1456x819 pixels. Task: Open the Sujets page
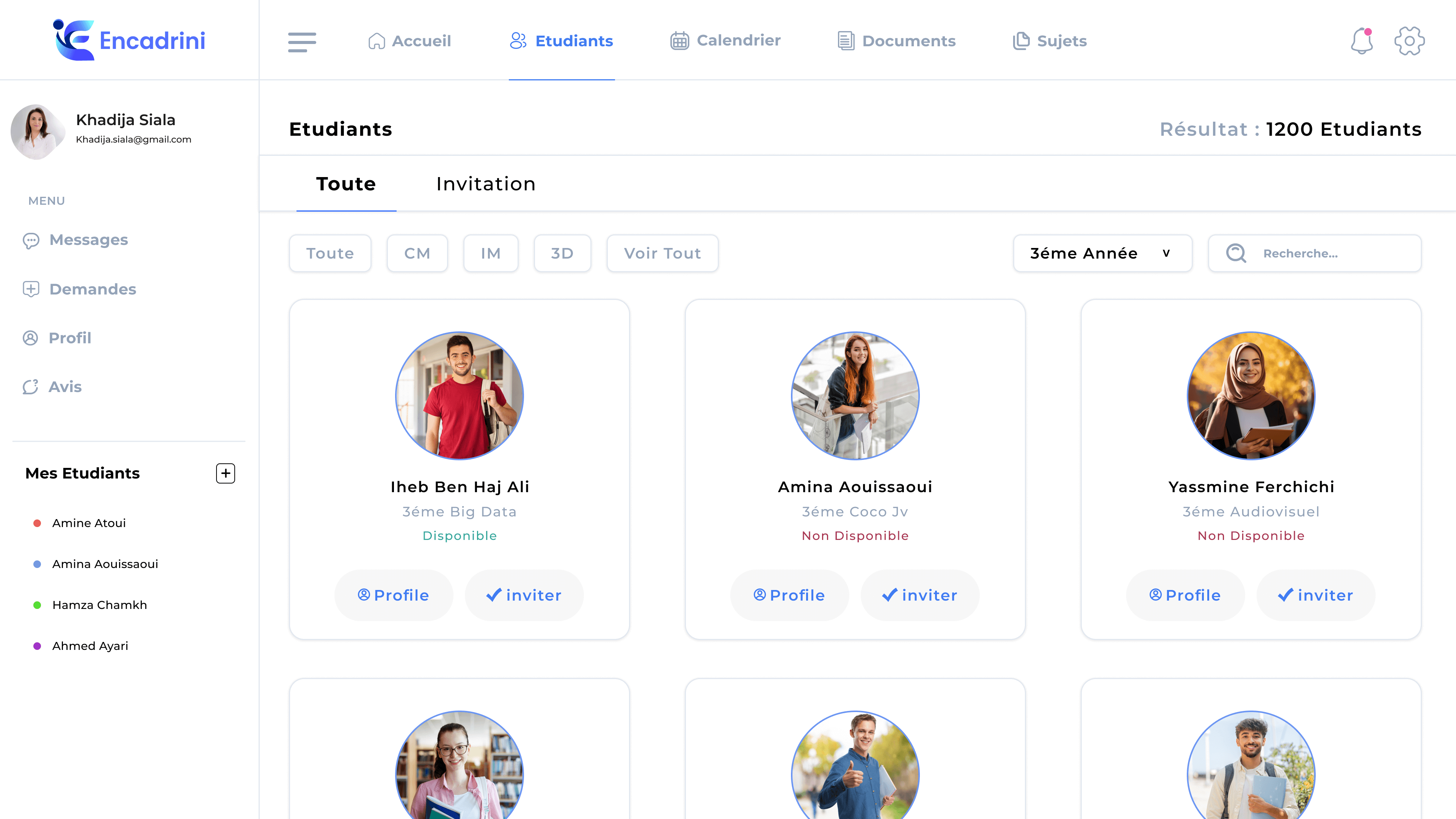(x=1050, y=41)
